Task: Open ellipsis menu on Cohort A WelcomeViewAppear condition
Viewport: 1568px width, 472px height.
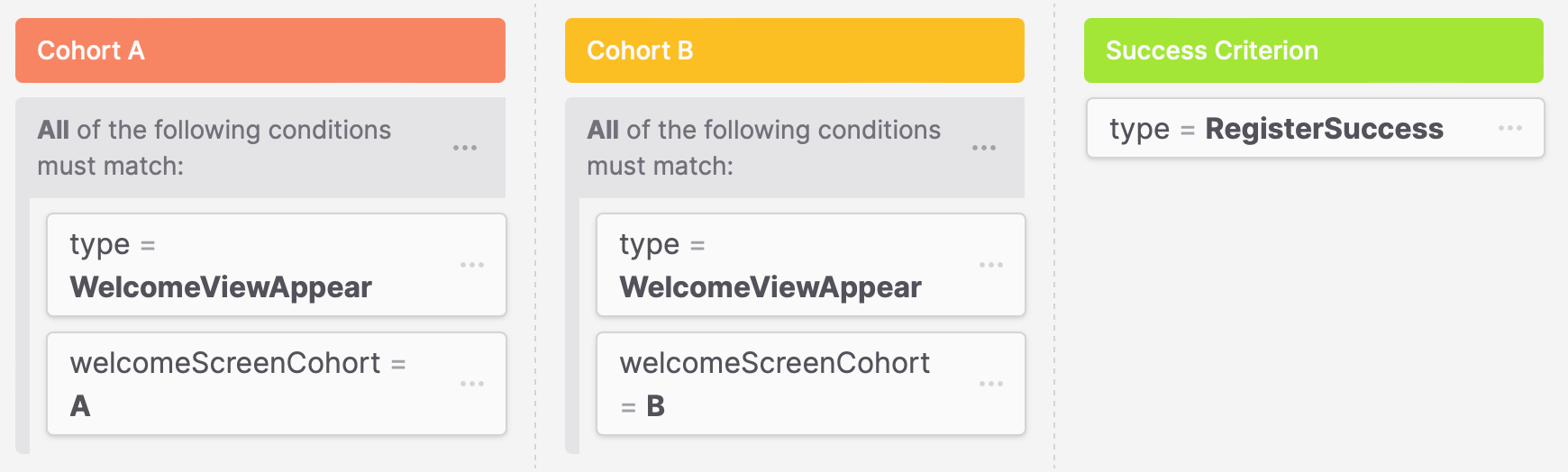Action: [472, 265]
